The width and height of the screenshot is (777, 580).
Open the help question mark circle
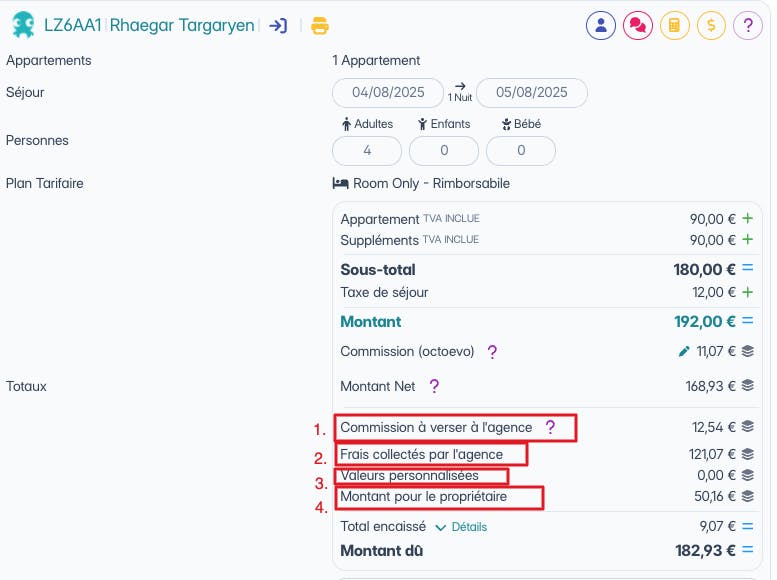(x=747, y=25)
